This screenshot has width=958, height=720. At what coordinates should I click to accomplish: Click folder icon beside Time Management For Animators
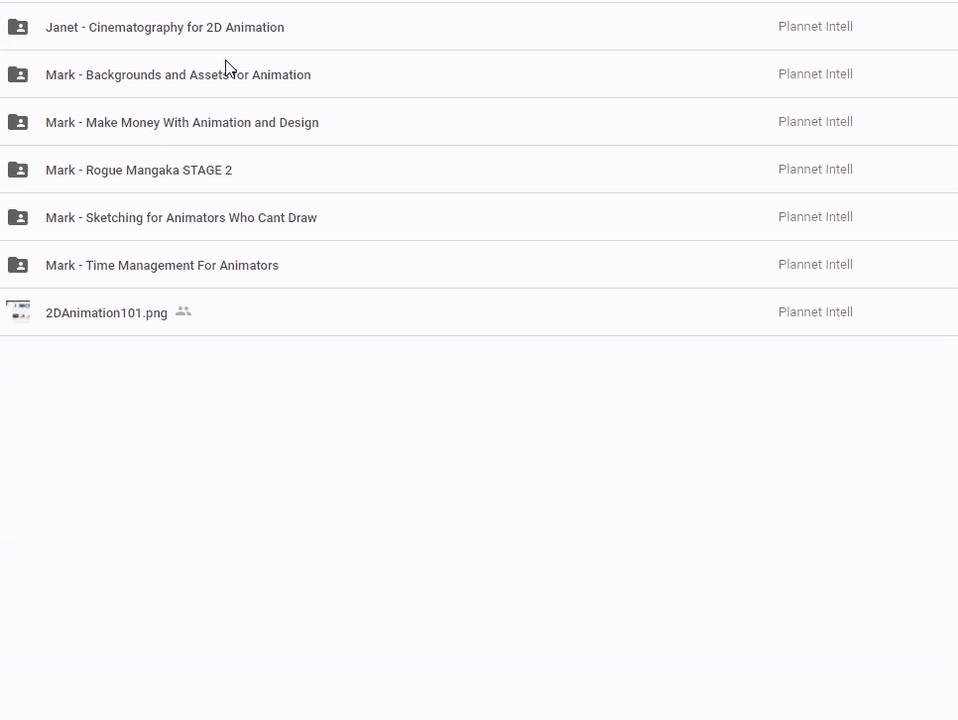[x=18, y=265]
